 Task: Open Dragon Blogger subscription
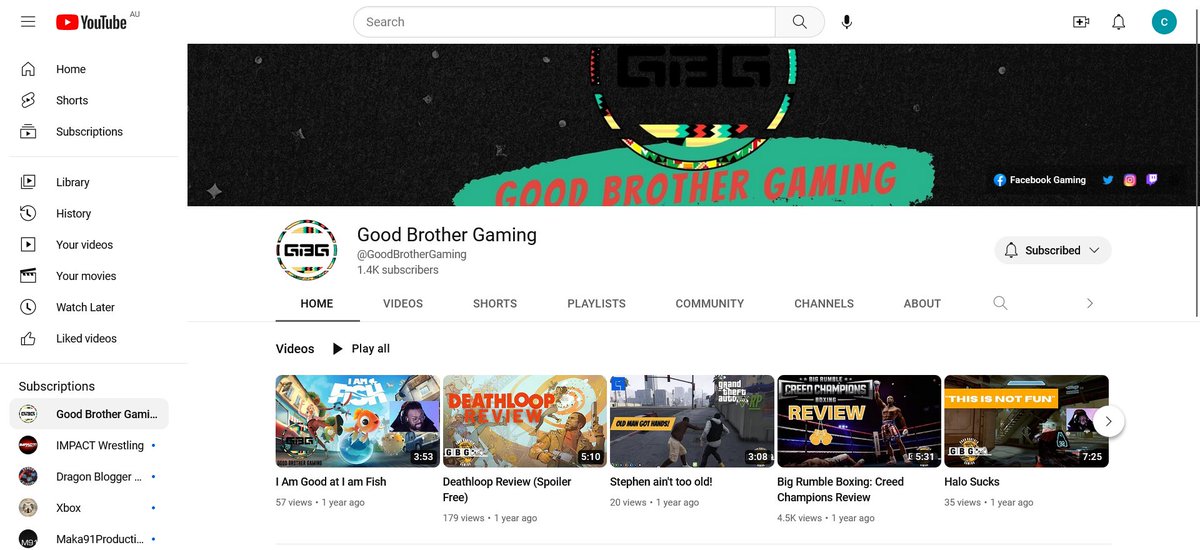[x=89, y=476]
